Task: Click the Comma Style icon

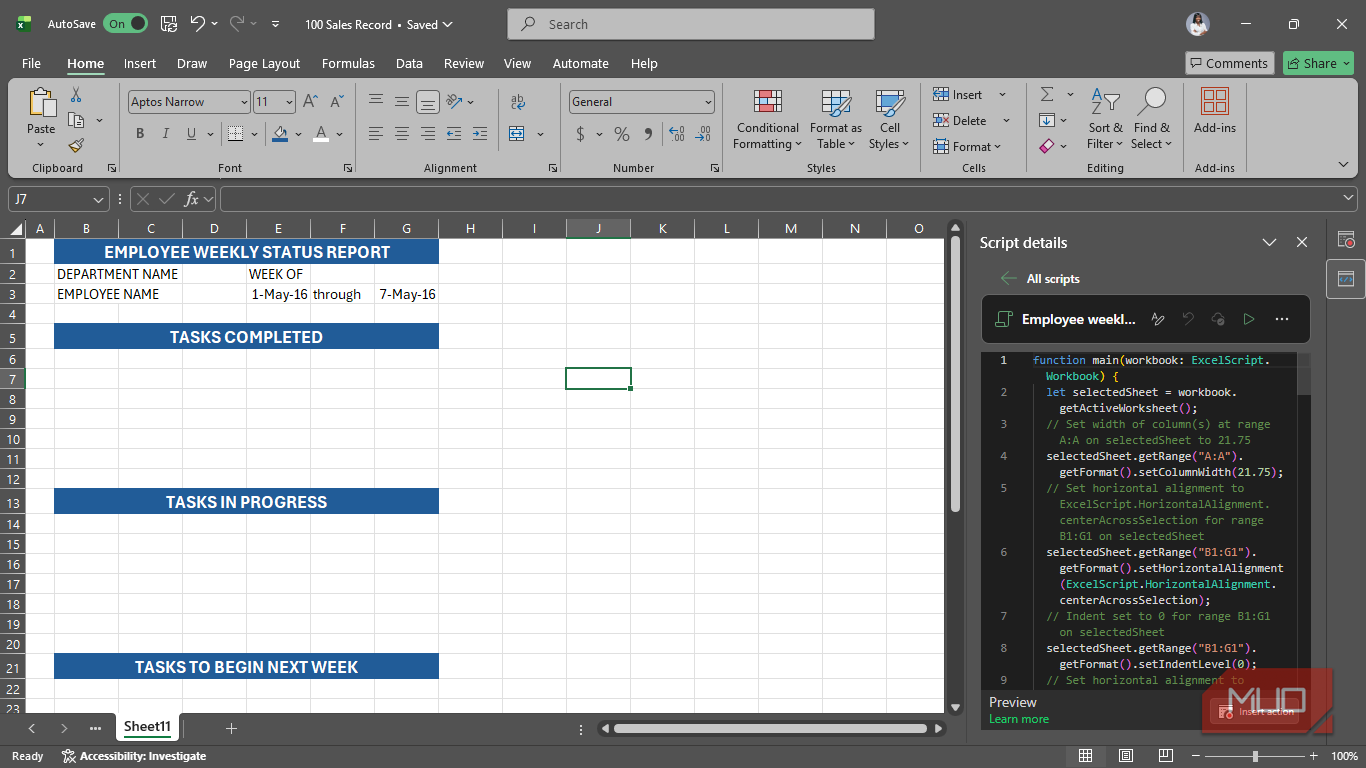Action: coord(648,134)
